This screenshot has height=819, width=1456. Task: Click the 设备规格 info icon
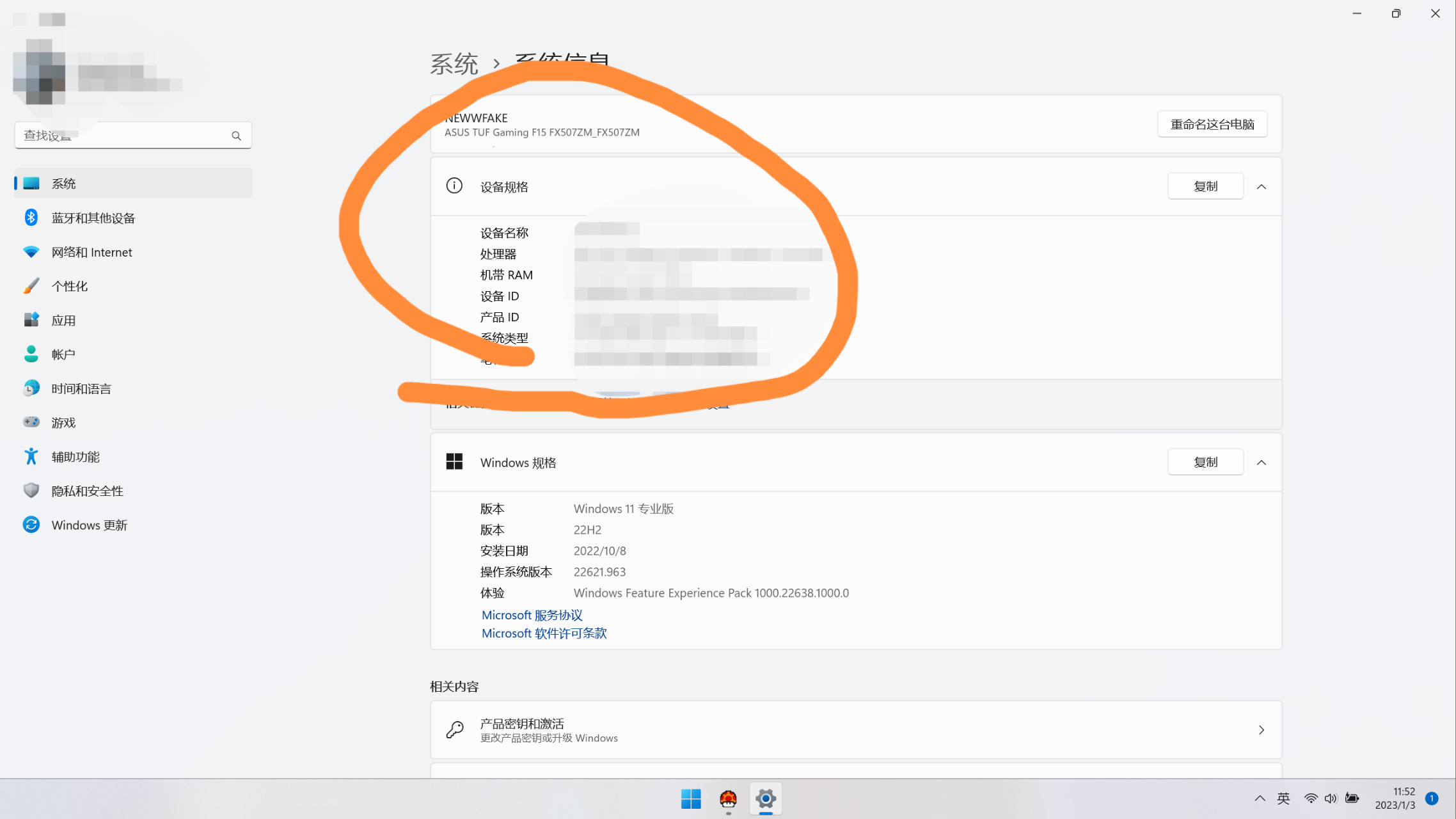pyautogui.click(x=454, y=186)
